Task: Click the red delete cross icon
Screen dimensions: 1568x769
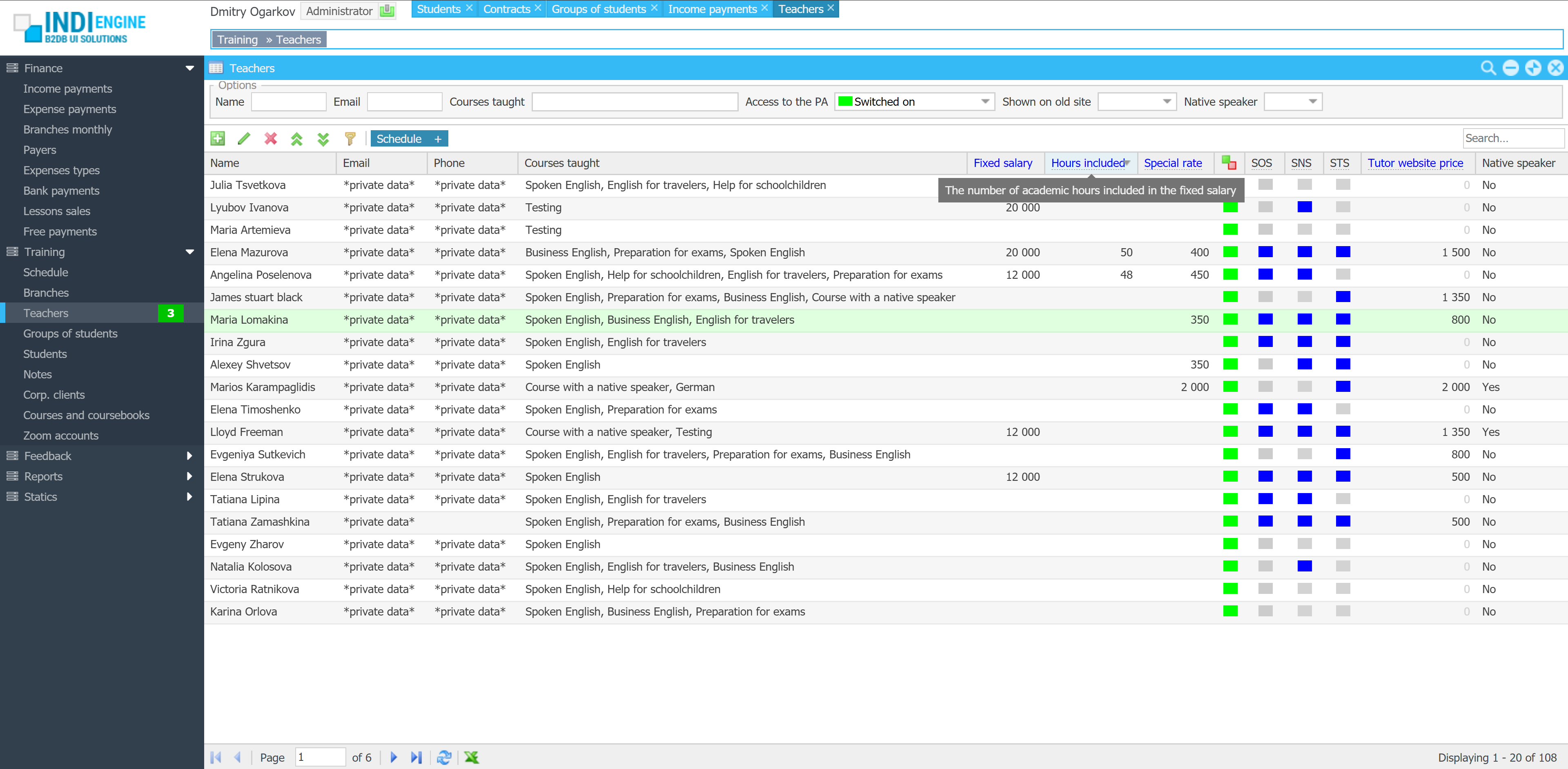Action: pos(270,139)
